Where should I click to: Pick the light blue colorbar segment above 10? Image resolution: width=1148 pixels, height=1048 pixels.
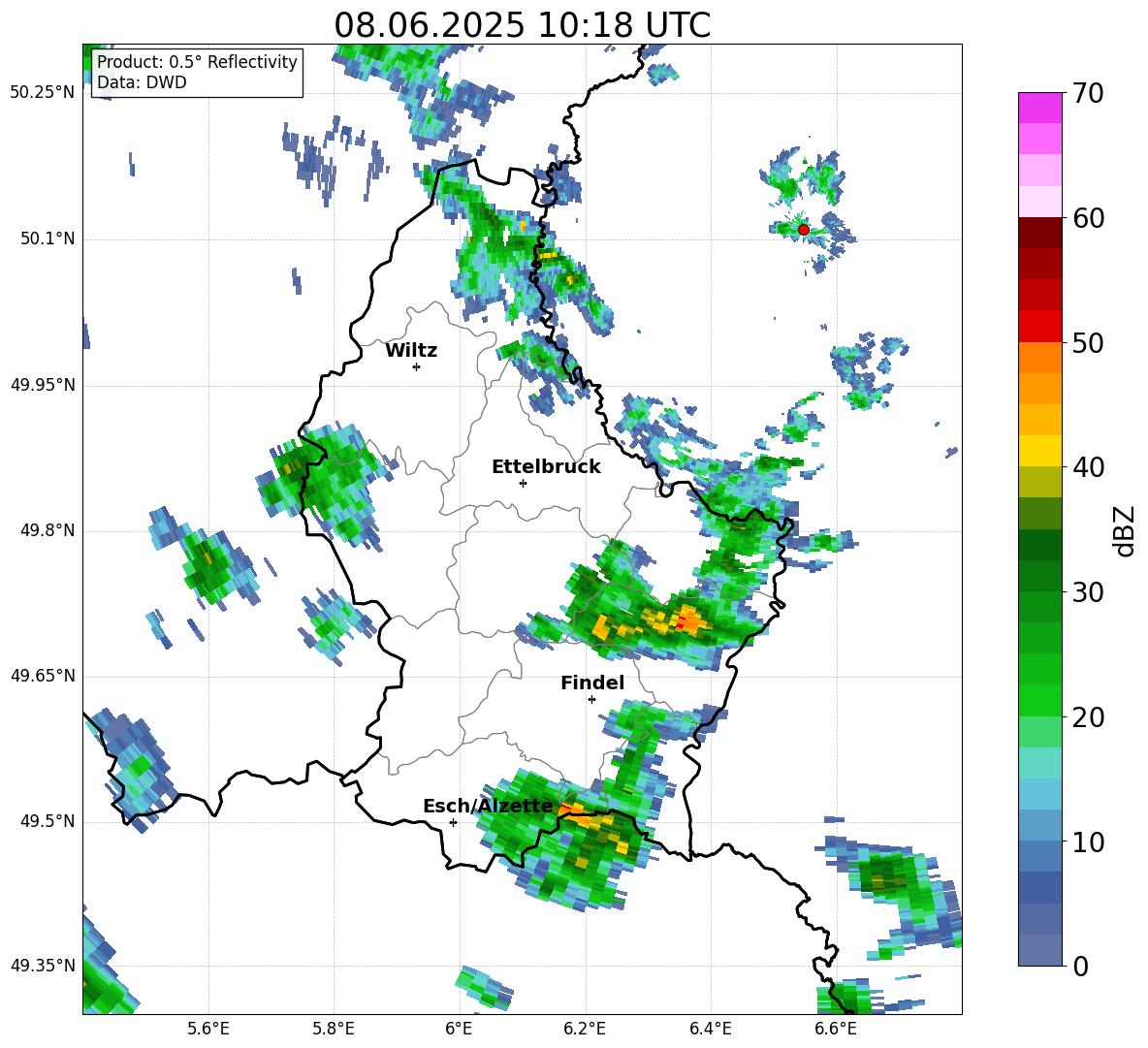(x=1039, y=826)
